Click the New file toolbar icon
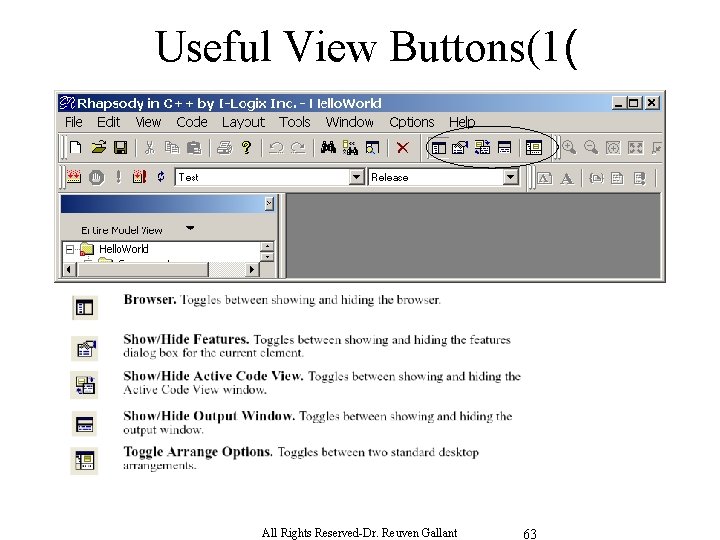The image size is (720, 540). click(76, 147)
